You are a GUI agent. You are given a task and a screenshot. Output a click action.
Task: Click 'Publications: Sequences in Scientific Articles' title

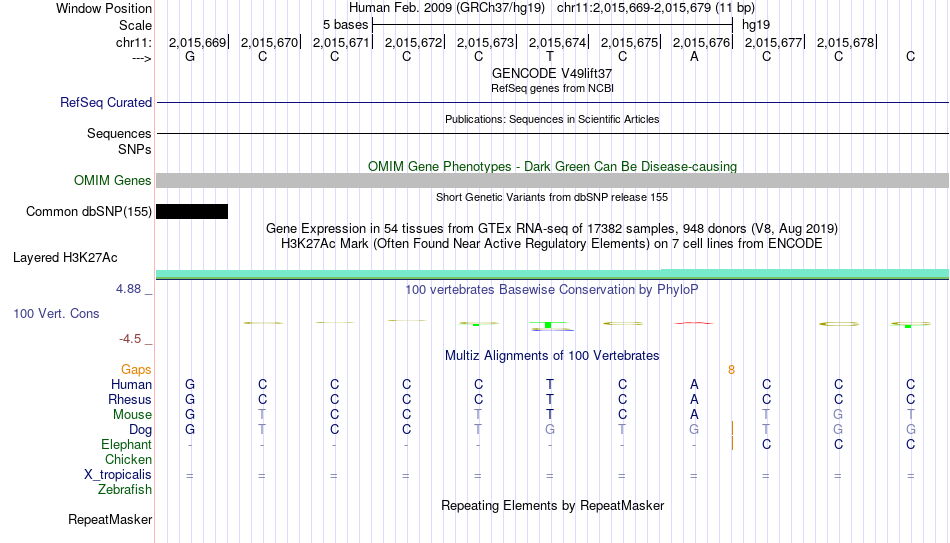coord(552,119)
